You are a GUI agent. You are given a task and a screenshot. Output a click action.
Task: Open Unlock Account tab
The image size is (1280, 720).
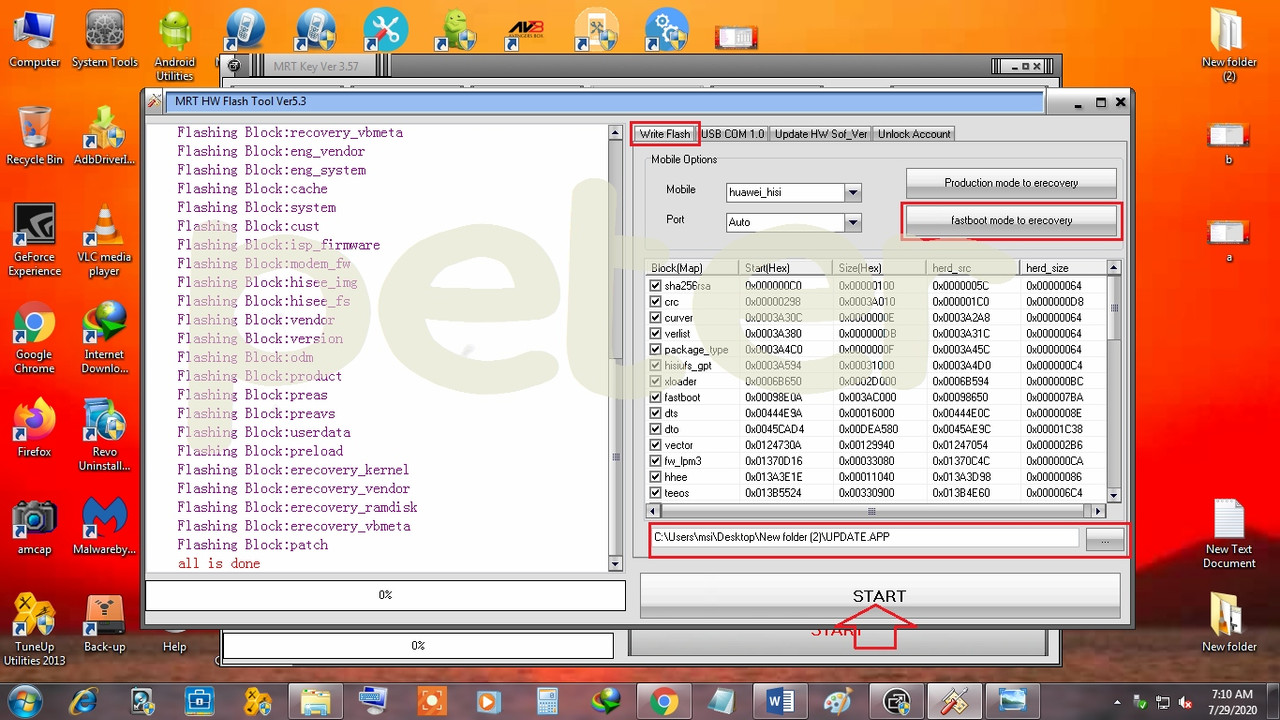[x=914, y=134]
